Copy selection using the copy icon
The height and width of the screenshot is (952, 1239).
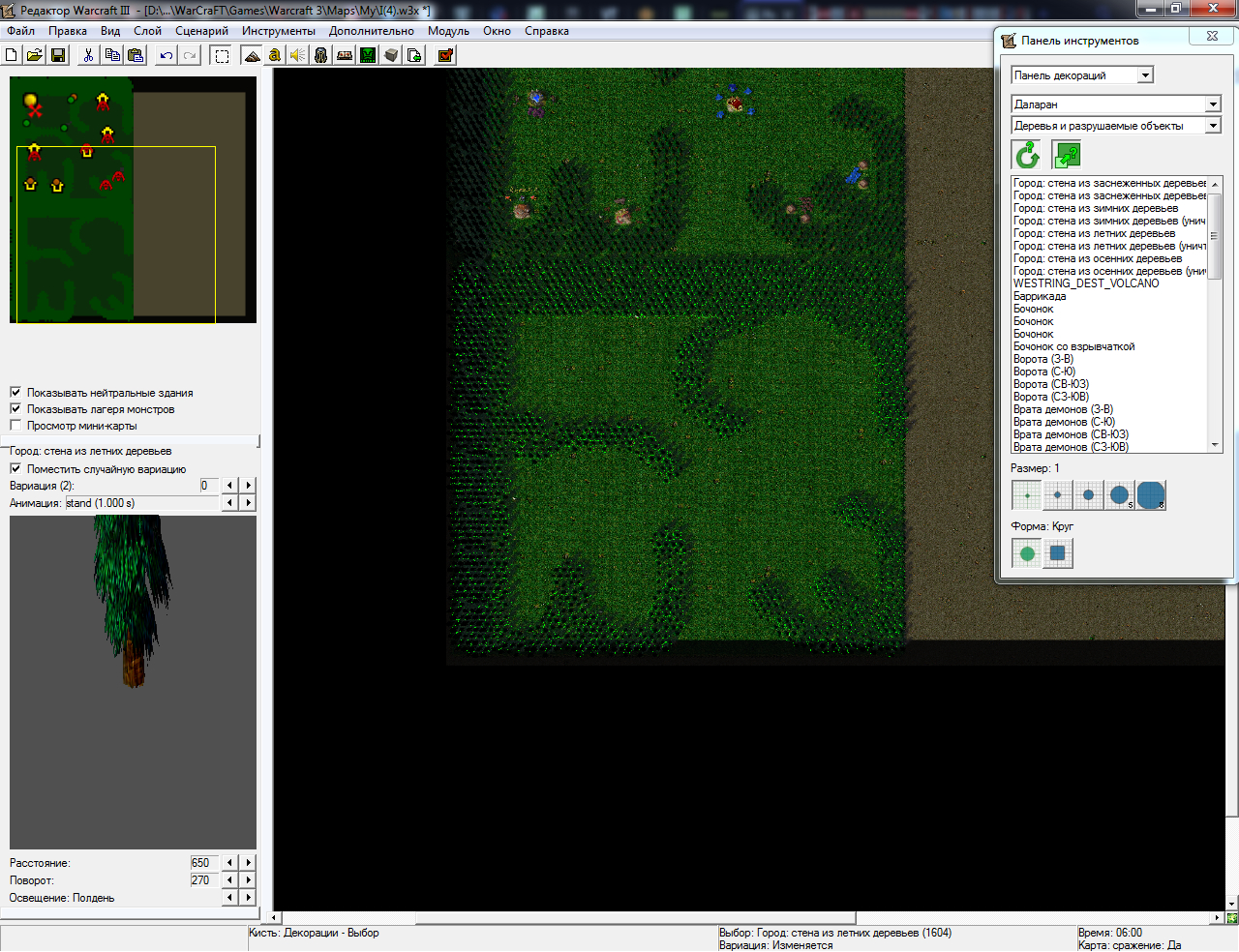coord(112,55)
